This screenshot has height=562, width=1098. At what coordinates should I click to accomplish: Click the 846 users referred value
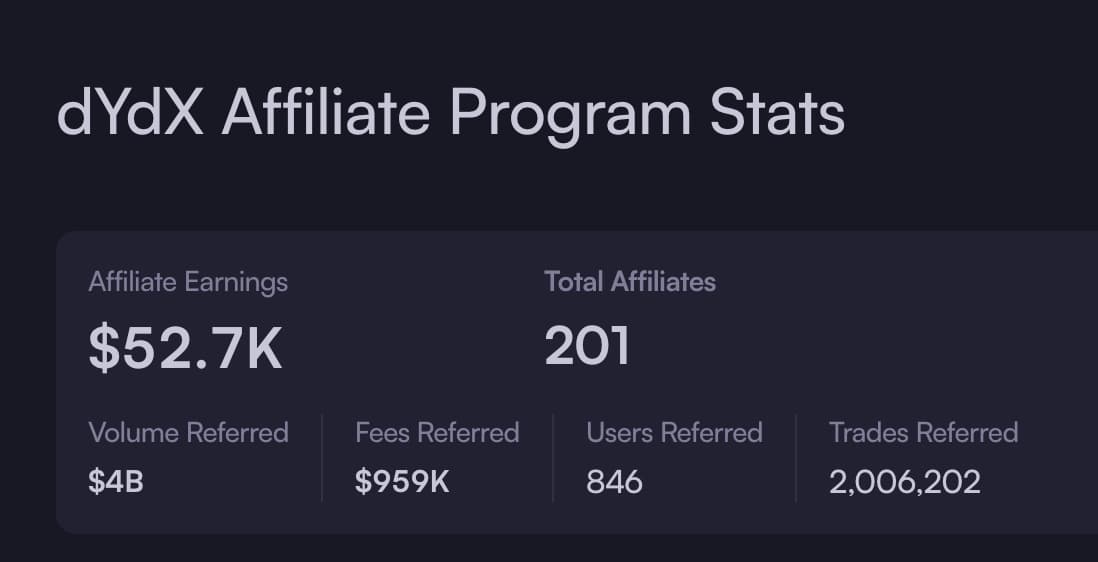pyautogui.click(x=614, y=482)
